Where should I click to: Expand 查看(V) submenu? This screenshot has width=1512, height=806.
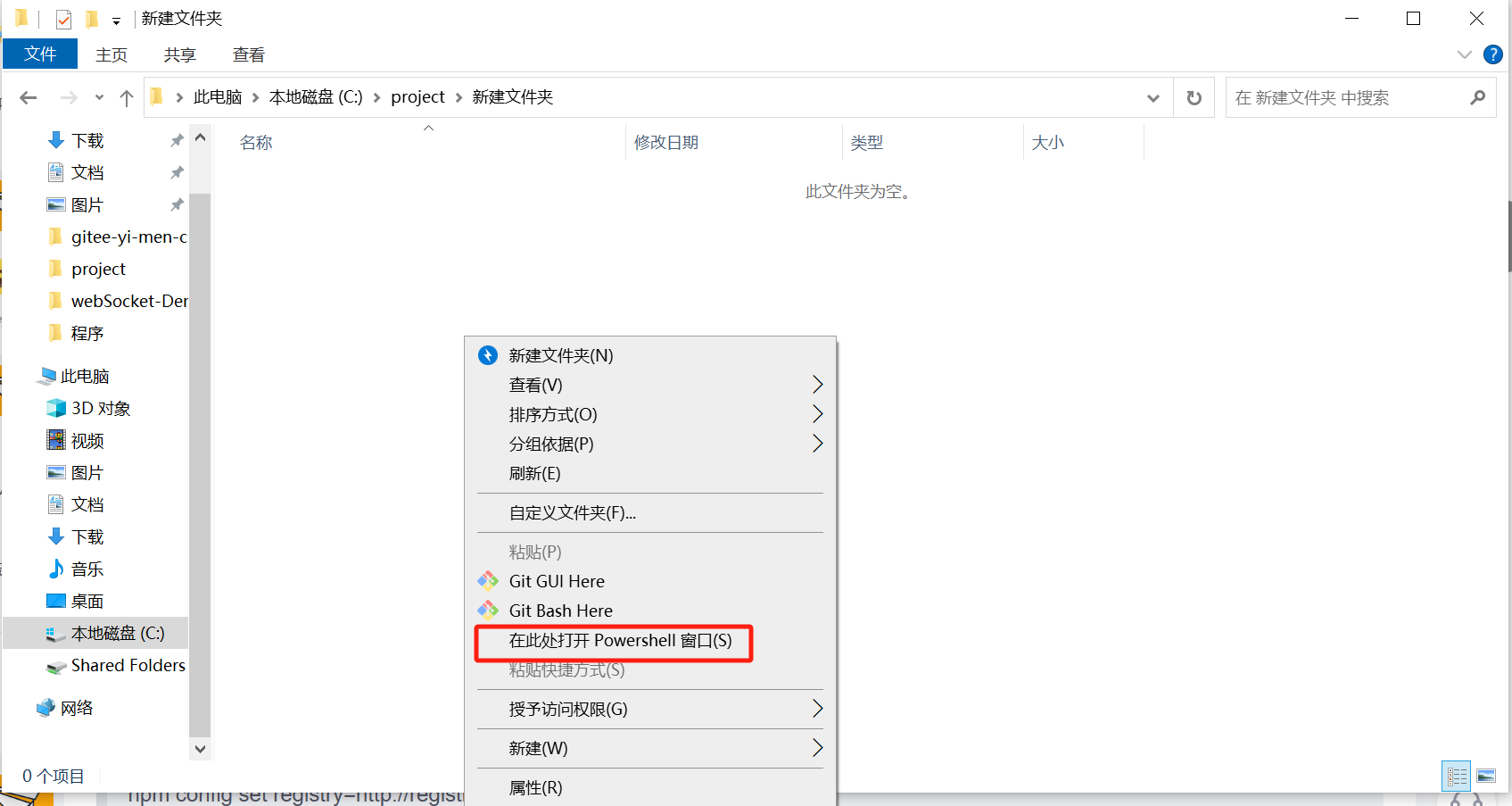coord(650,385)
